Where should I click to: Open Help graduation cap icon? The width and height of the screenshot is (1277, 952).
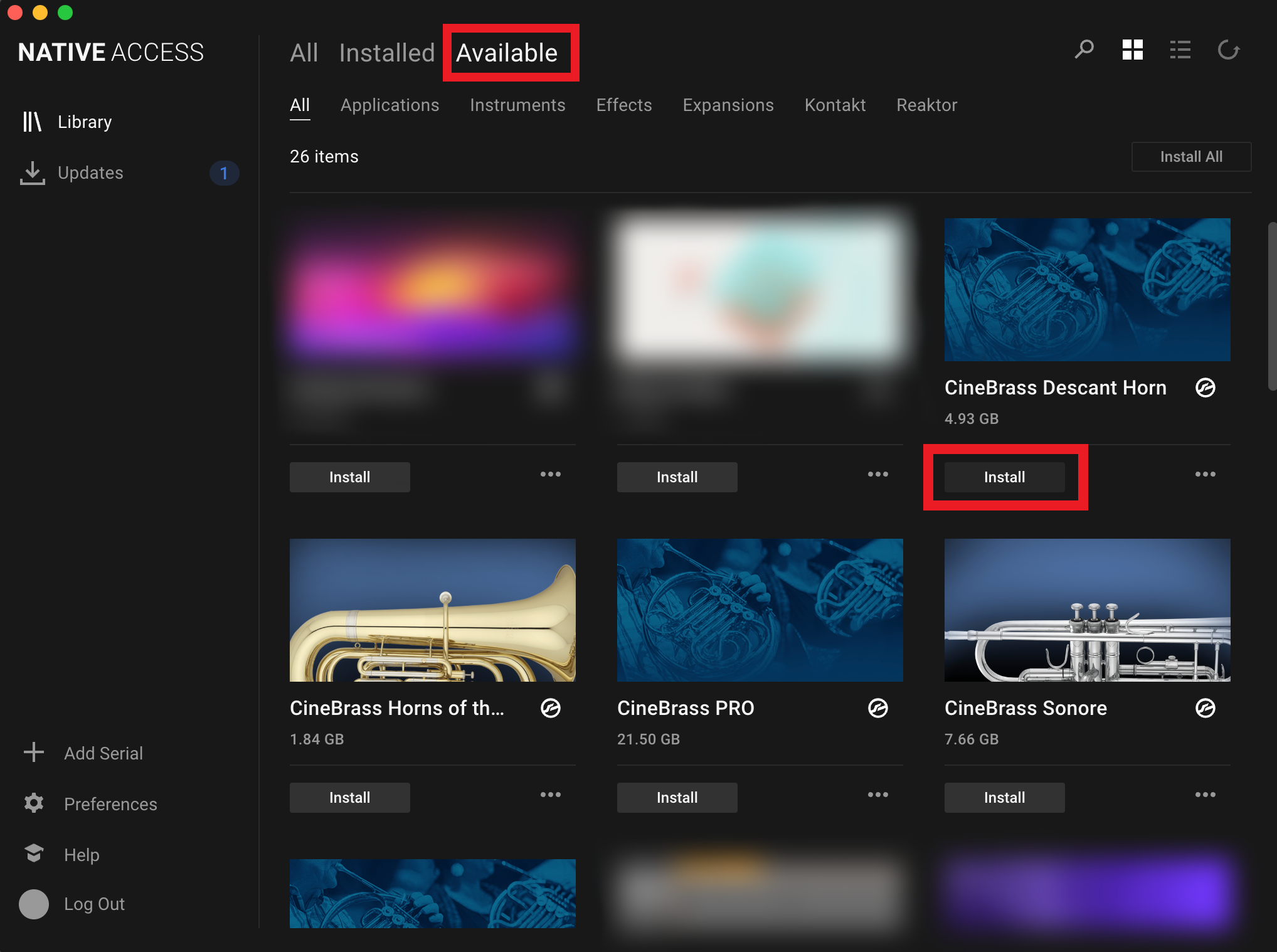(34, 854)
